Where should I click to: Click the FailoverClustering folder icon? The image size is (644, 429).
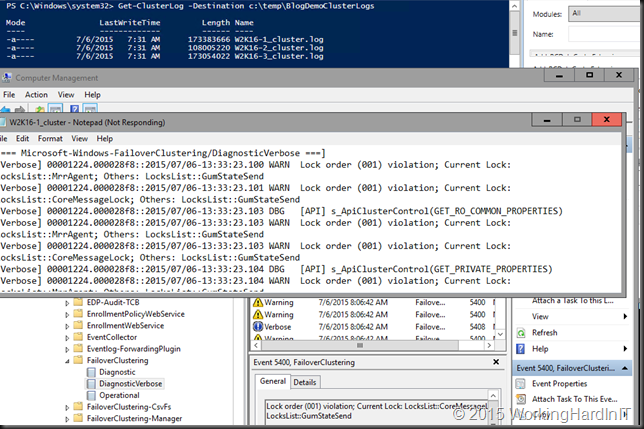pos(78,360)
